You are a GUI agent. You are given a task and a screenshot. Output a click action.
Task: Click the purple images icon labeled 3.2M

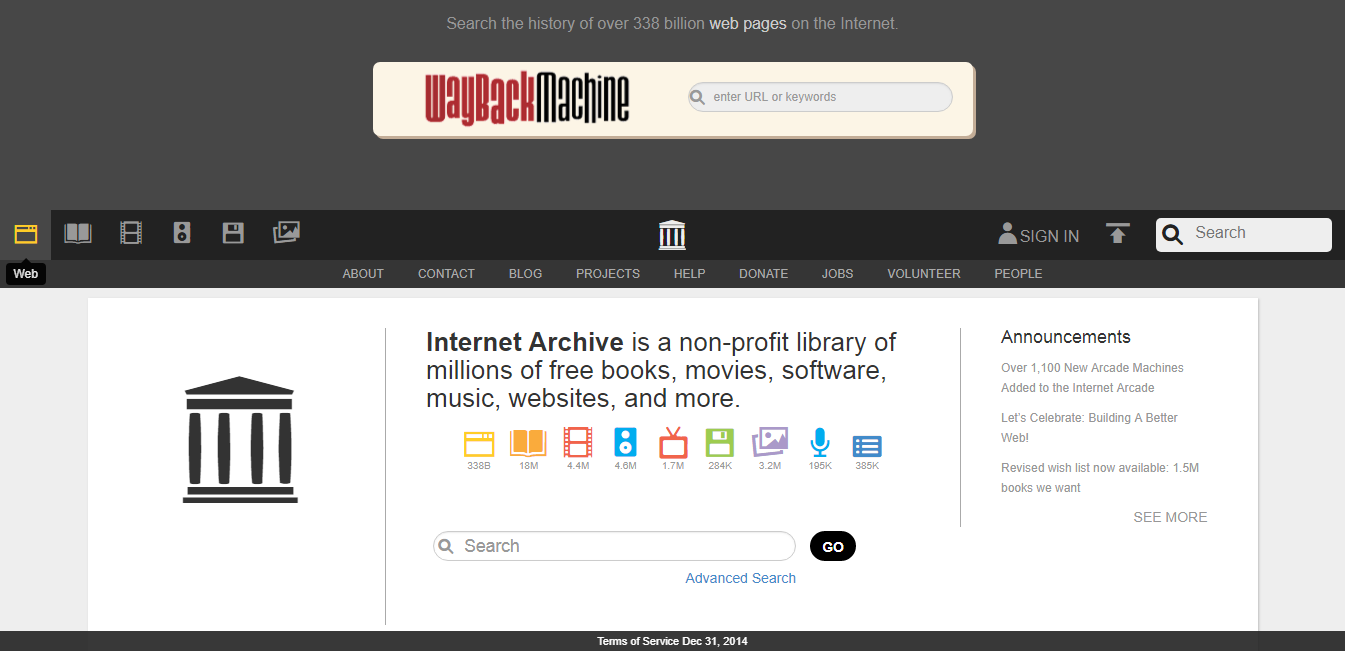coord(770,443)
